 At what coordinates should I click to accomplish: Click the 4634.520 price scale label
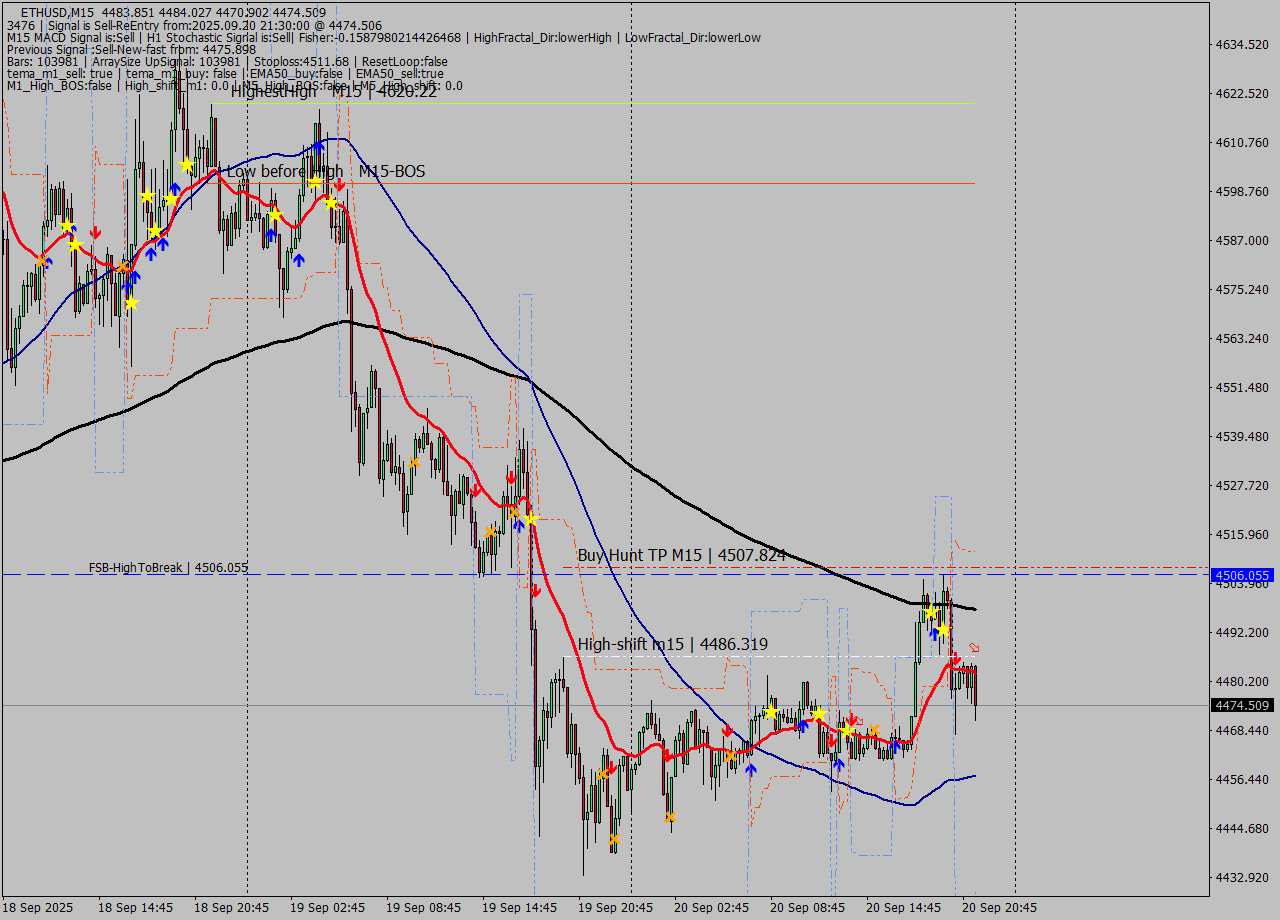click(x=1241, y=45)
